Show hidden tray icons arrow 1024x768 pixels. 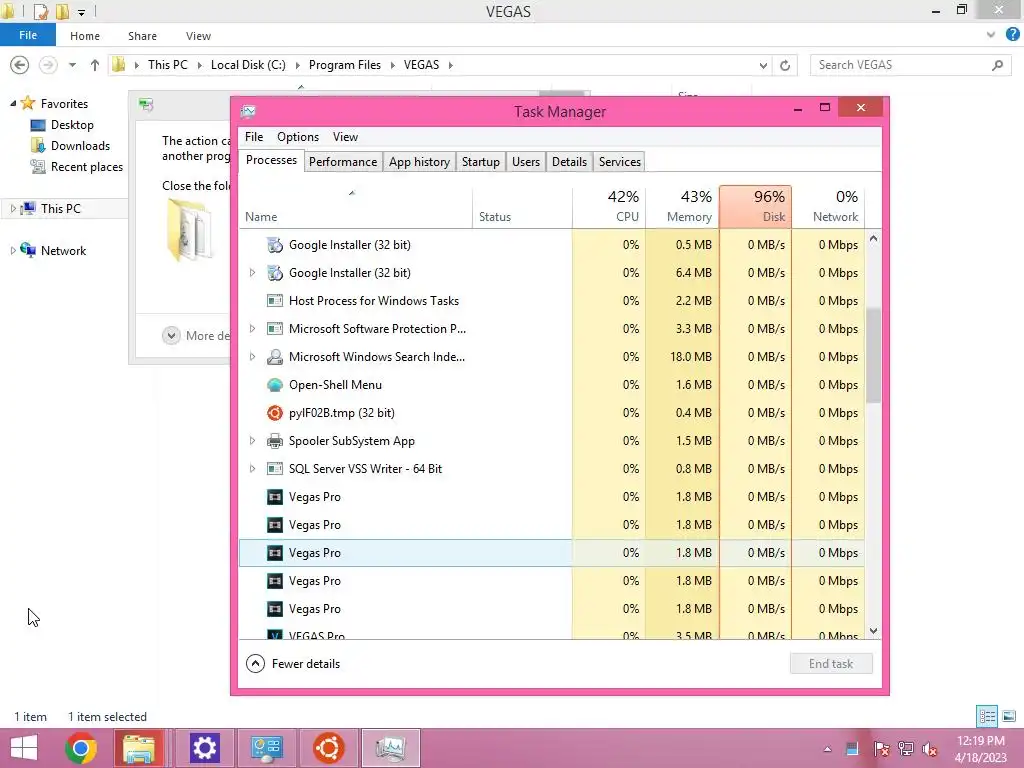click(x=827, y=749)
